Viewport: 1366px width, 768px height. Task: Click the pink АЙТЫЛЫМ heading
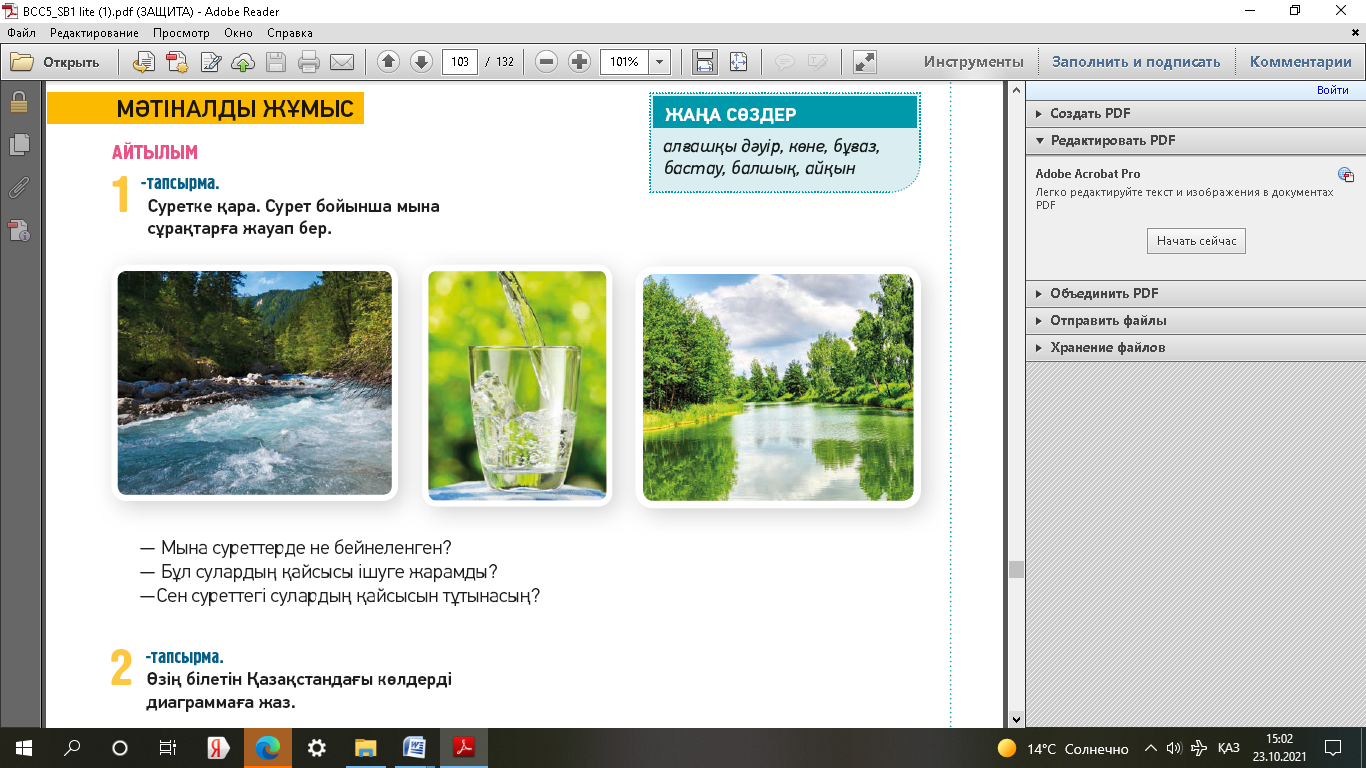(x=155, y=153)
